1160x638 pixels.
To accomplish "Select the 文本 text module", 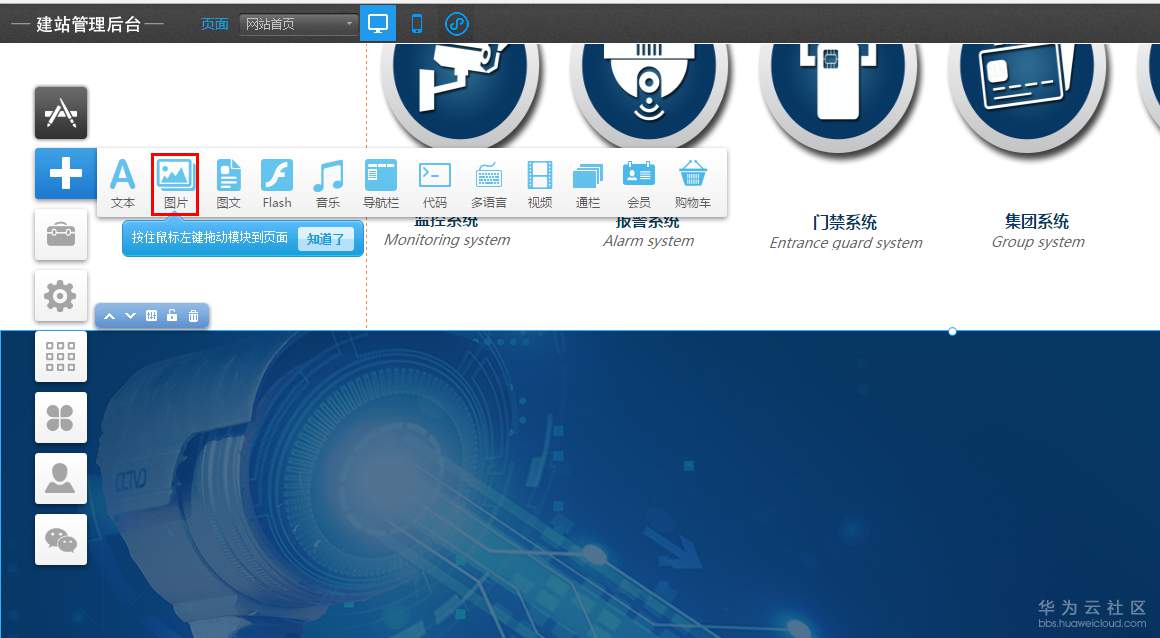I will [x=123, y=184].
